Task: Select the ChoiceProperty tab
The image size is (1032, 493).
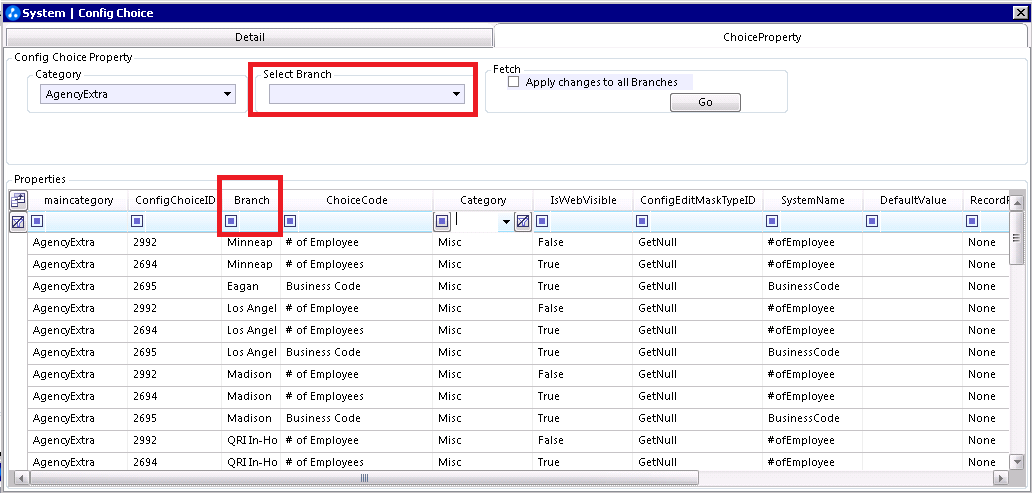Action: click(761, 38)
